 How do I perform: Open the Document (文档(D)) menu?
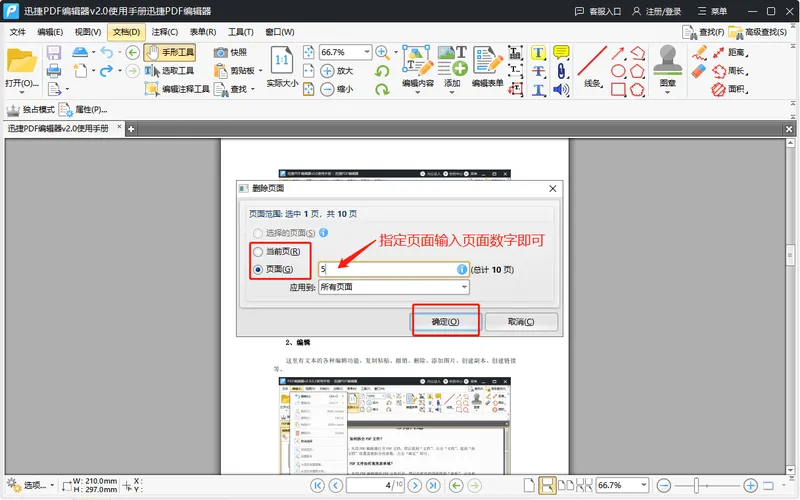pos(126,32)
